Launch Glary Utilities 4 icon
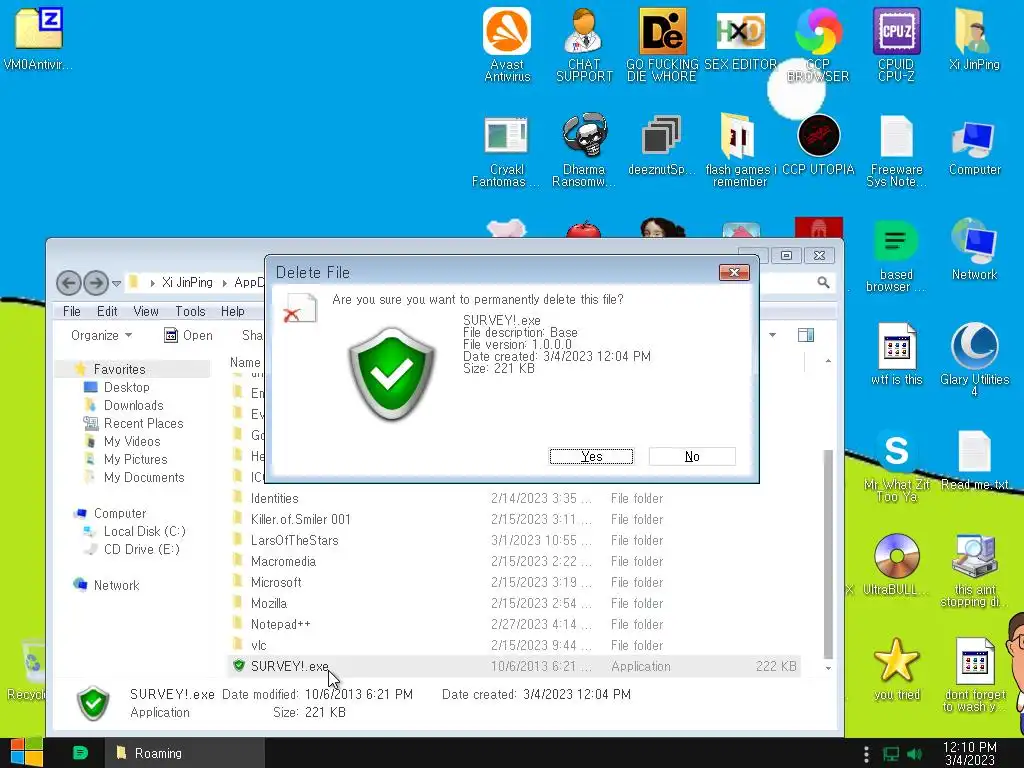Viewport: 1024px width, 768px height. (974, 360)
